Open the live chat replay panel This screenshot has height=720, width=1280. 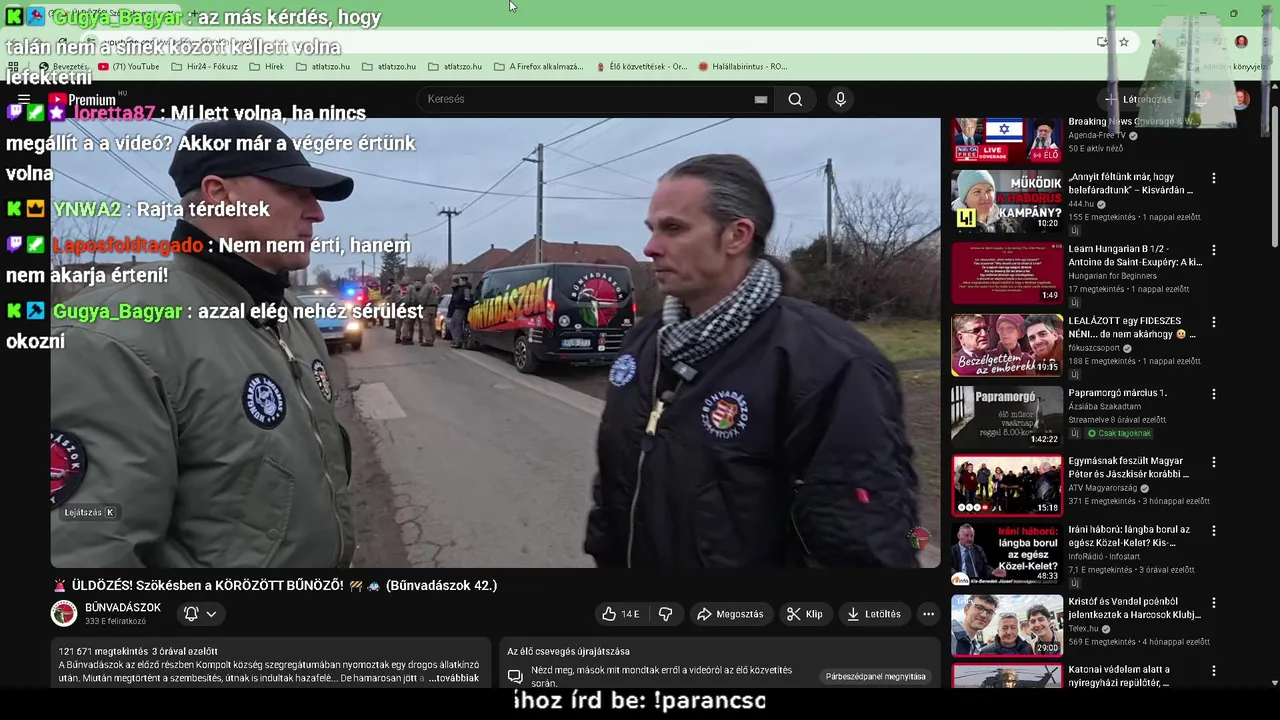tap(876, 677)
